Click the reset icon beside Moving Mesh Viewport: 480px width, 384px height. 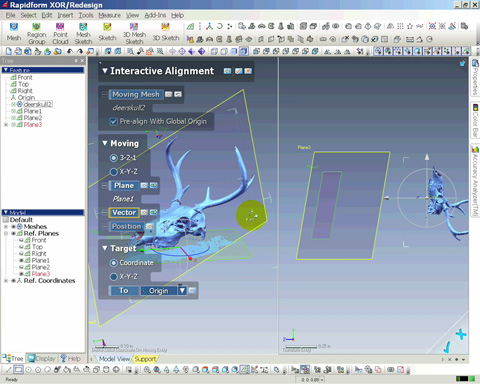click(x=178, y=94)
